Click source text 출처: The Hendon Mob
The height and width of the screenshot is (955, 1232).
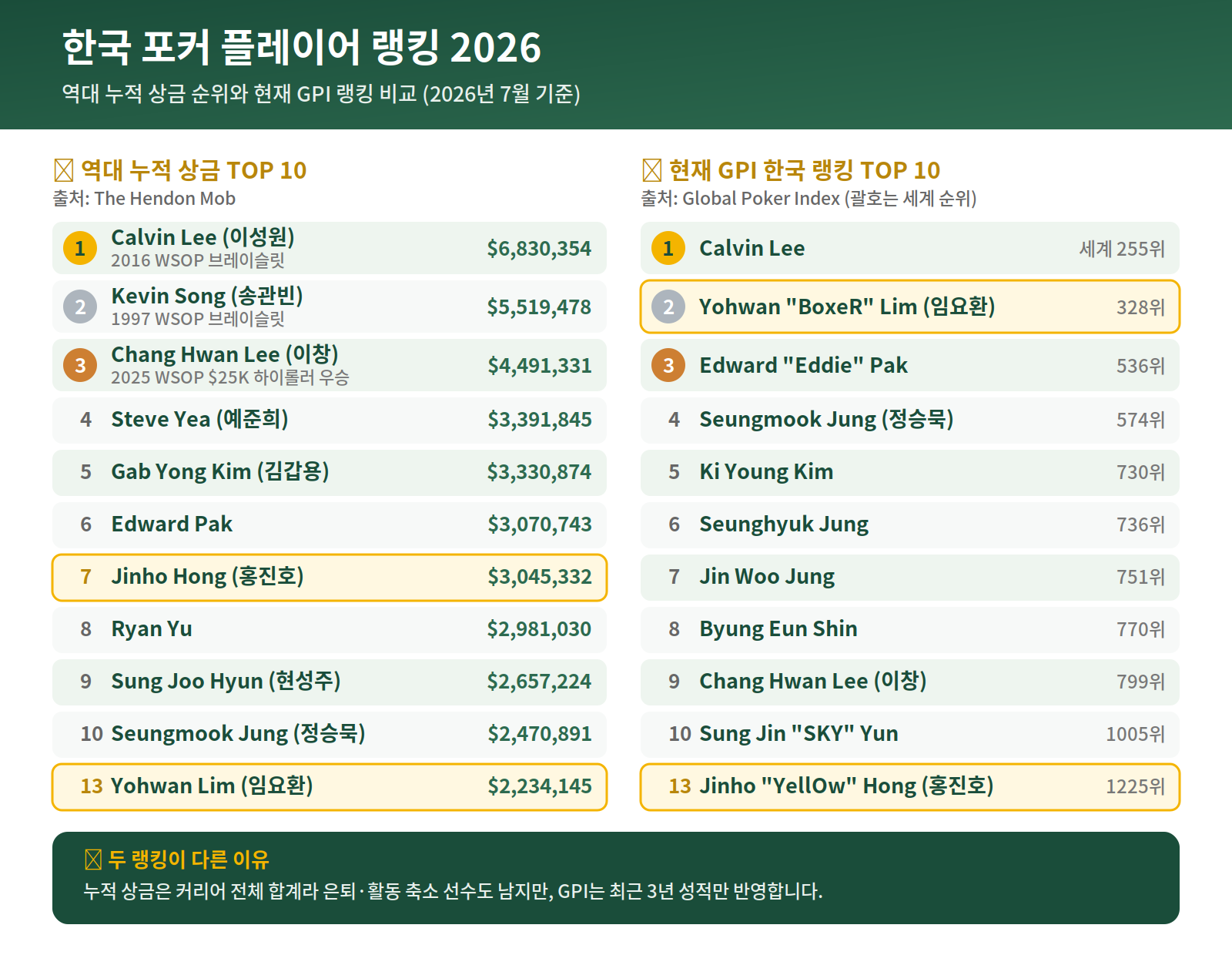[144, 199]
